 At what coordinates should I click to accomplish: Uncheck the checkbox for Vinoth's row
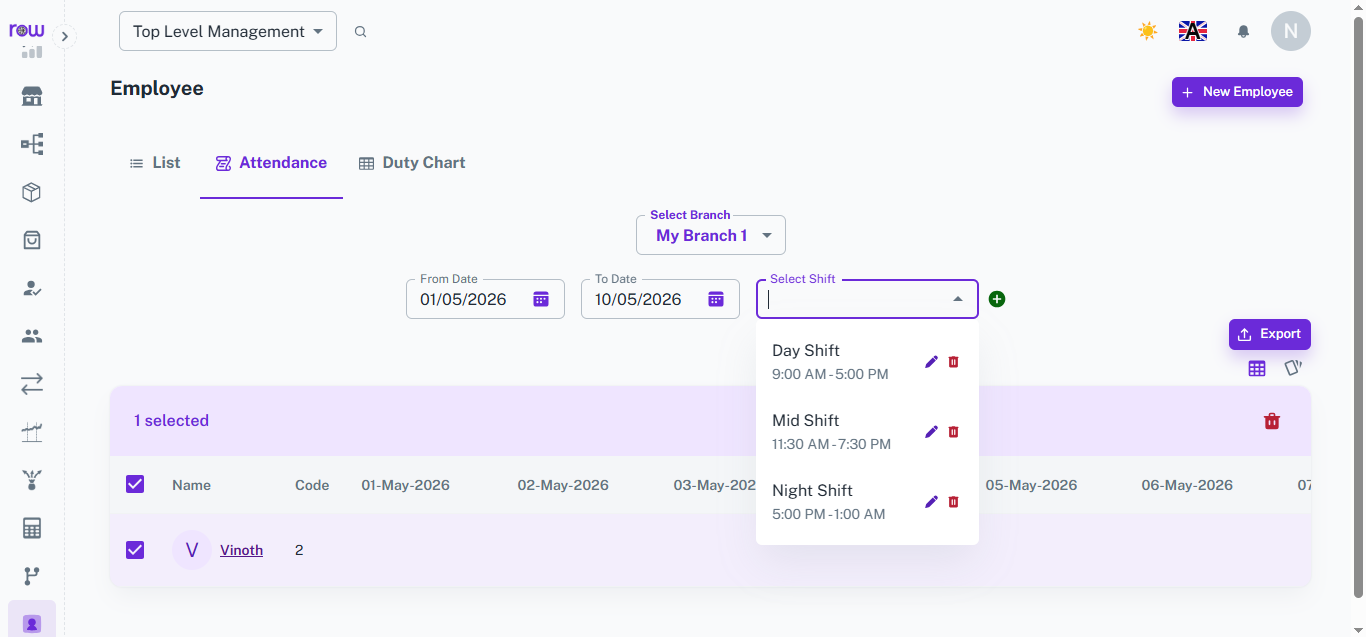coord(135,550)
